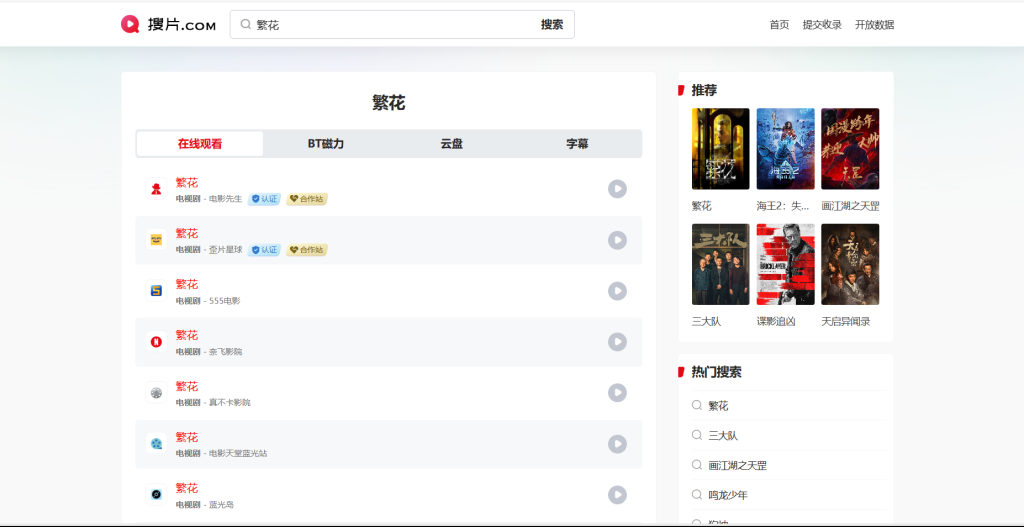
Task: Click play icon for 奈飞影院 result
Action: tap(617, 342)
